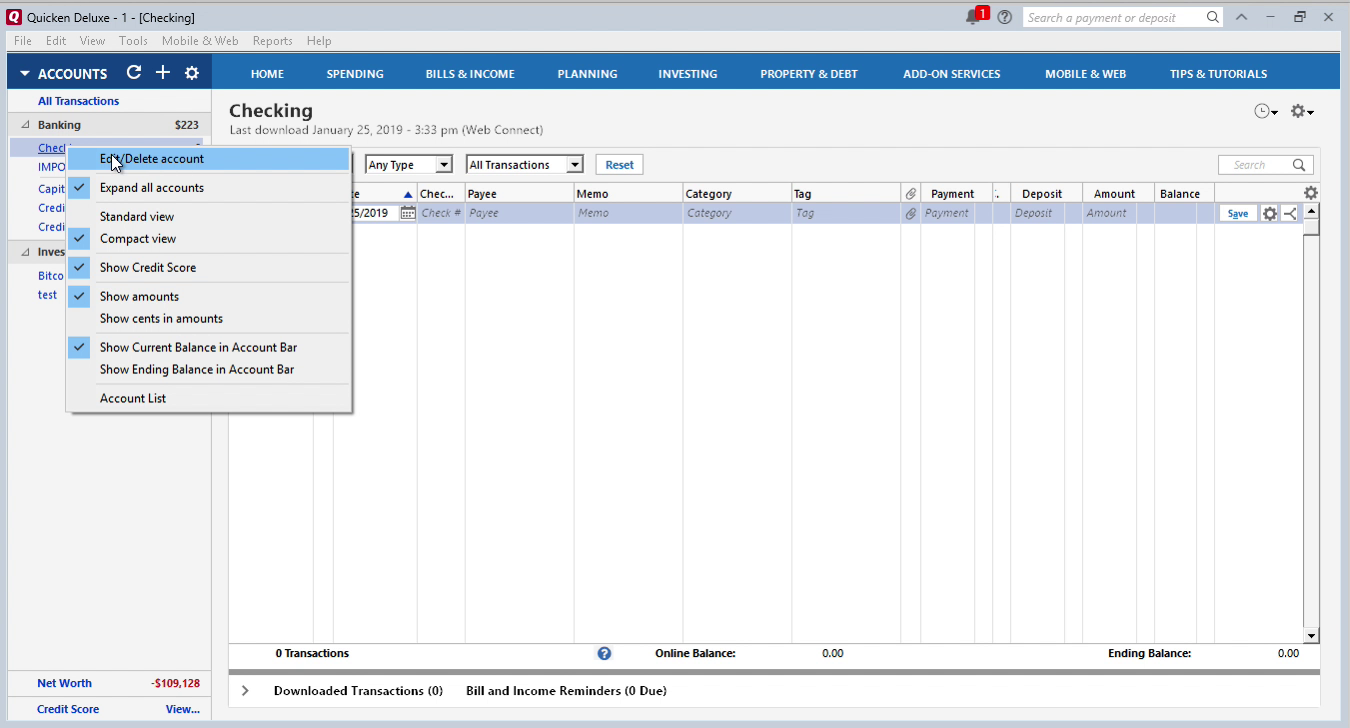The height and width of the screenshot is (728, 1350).
Task: Switch to the Bills & Income tab
Action: click(470, 74)
